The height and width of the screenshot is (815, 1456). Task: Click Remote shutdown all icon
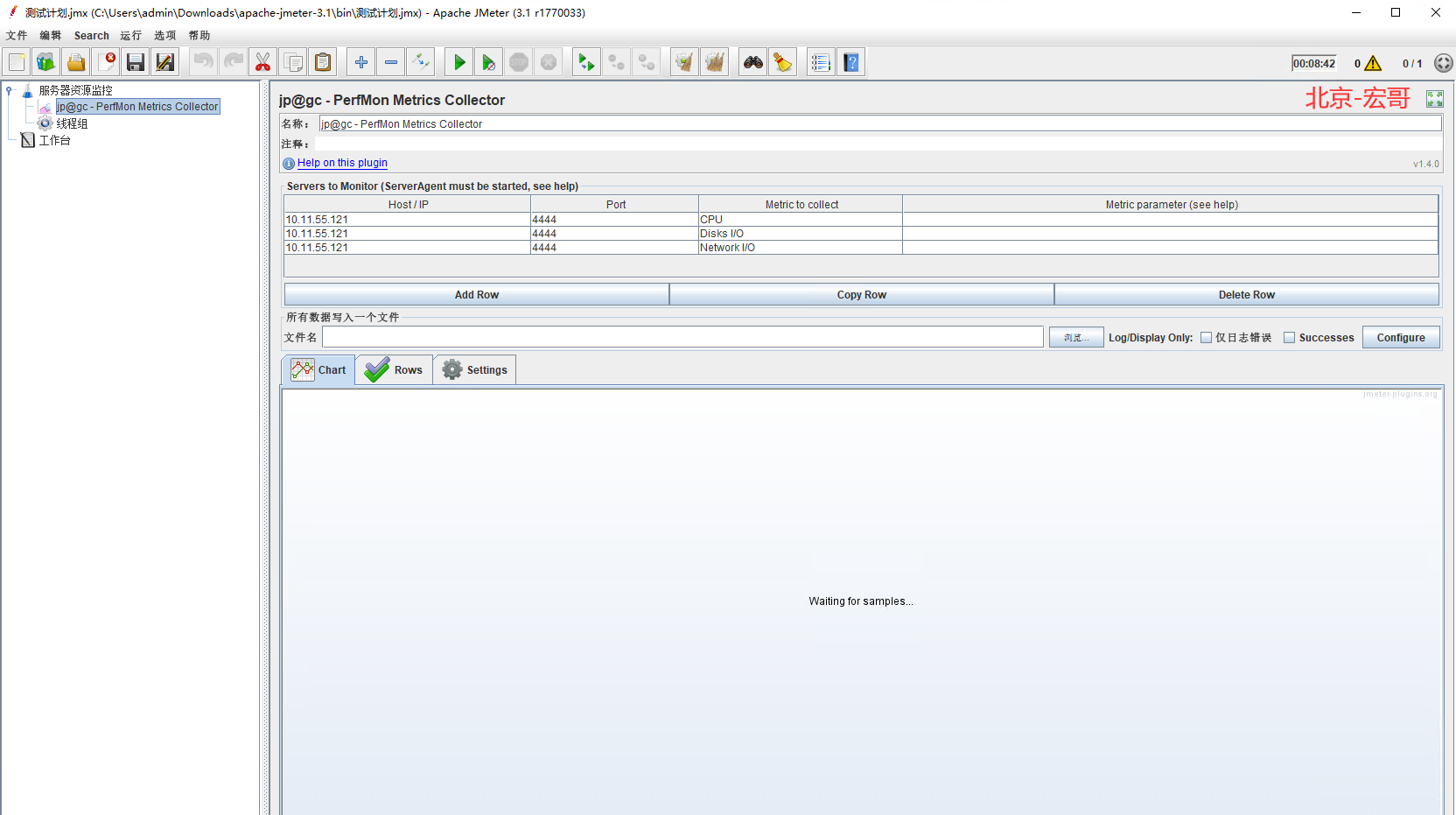click(x=647, y=62)
